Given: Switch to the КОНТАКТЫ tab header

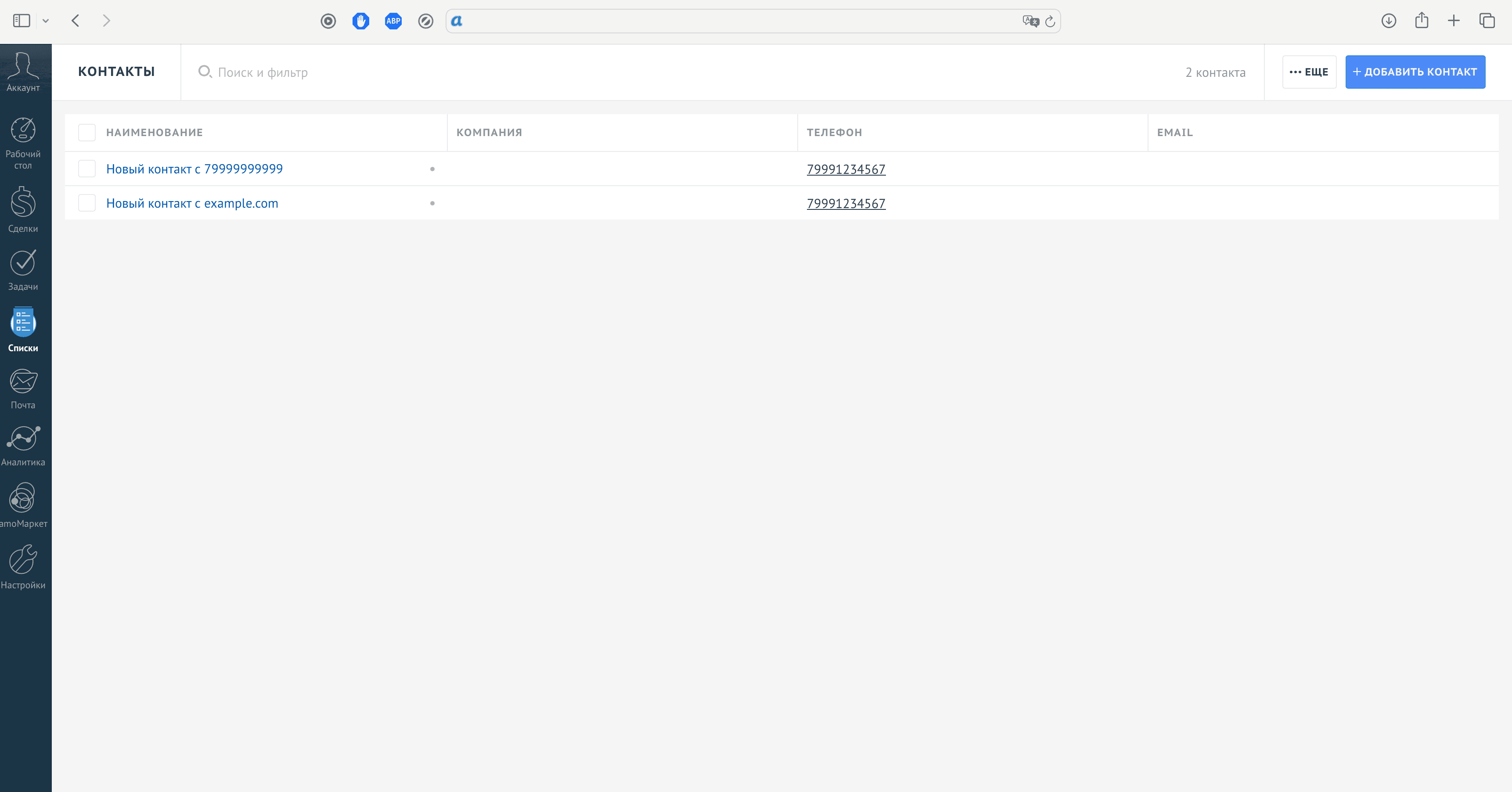Looking at the screenshot, I should 116,72.
